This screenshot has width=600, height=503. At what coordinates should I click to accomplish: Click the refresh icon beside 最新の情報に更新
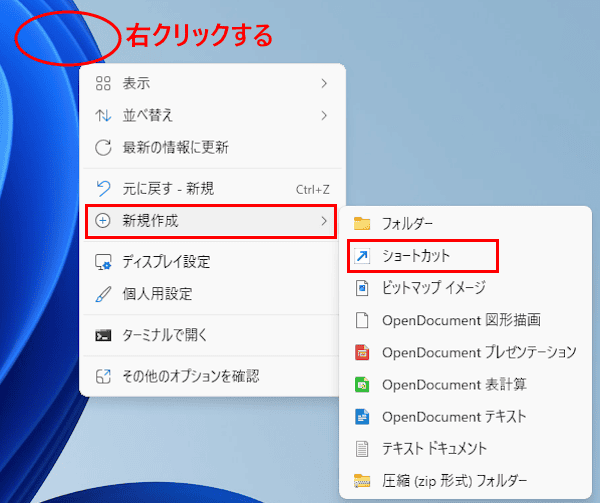[x=103, y=147]
